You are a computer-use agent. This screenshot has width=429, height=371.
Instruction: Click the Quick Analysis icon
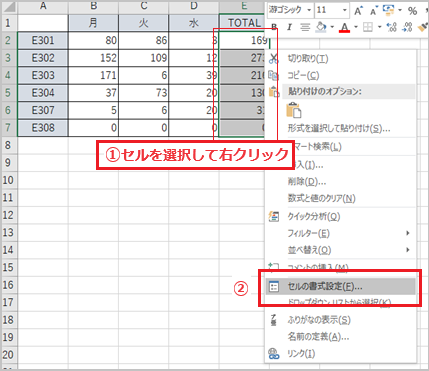coord(274,216)
